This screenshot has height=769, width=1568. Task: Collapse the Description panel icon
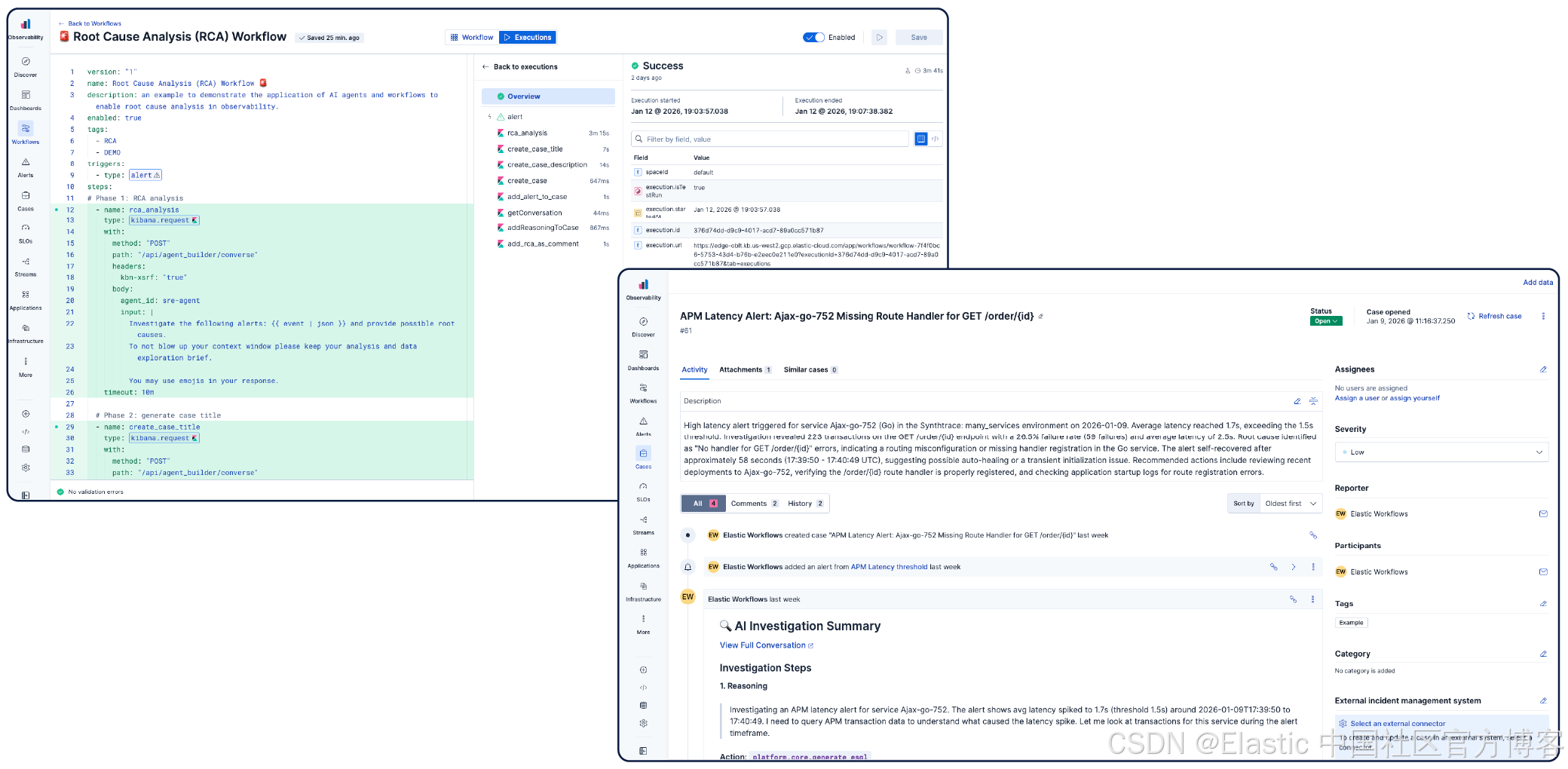[1313, 401]
